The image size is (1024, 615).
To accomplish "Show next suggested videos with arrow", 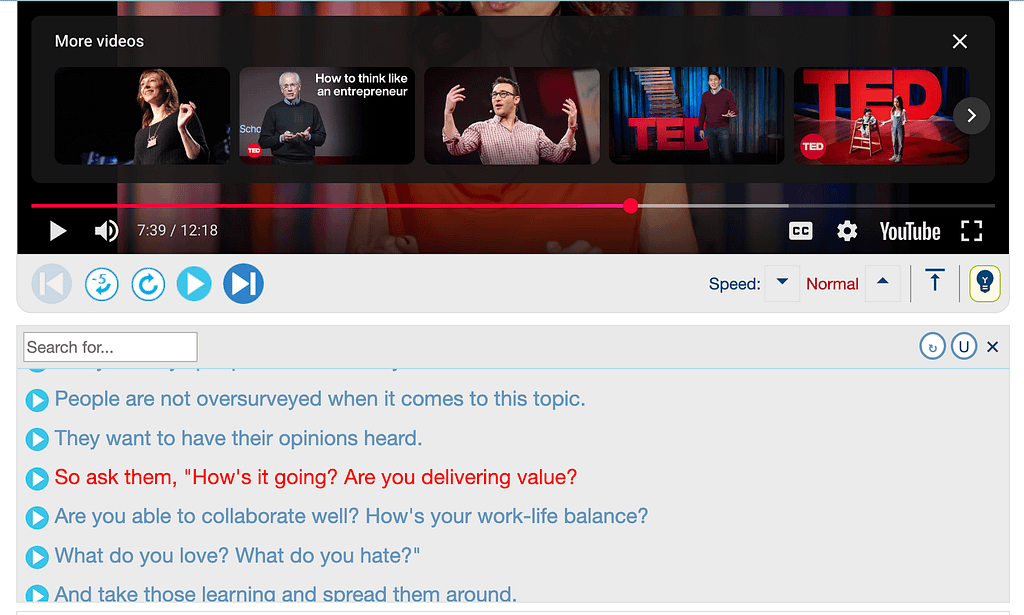I will pyautogui.click(x=971, y=116).
